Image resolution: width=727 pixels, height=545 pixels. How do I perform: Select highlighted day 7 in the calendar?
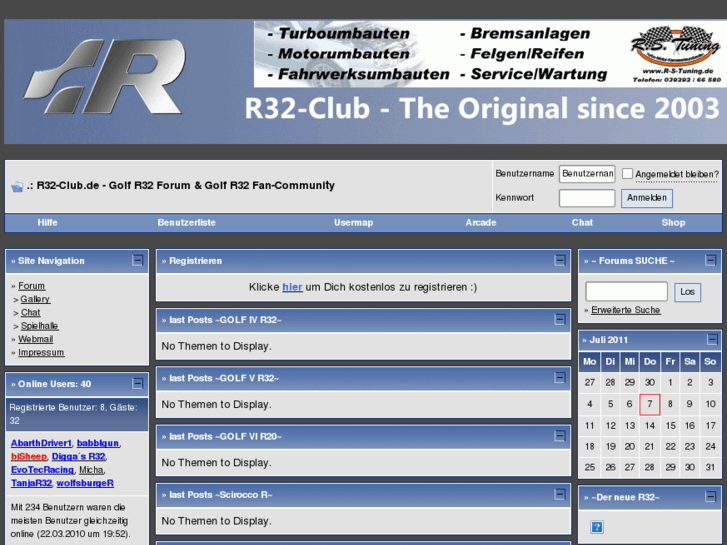650,404
